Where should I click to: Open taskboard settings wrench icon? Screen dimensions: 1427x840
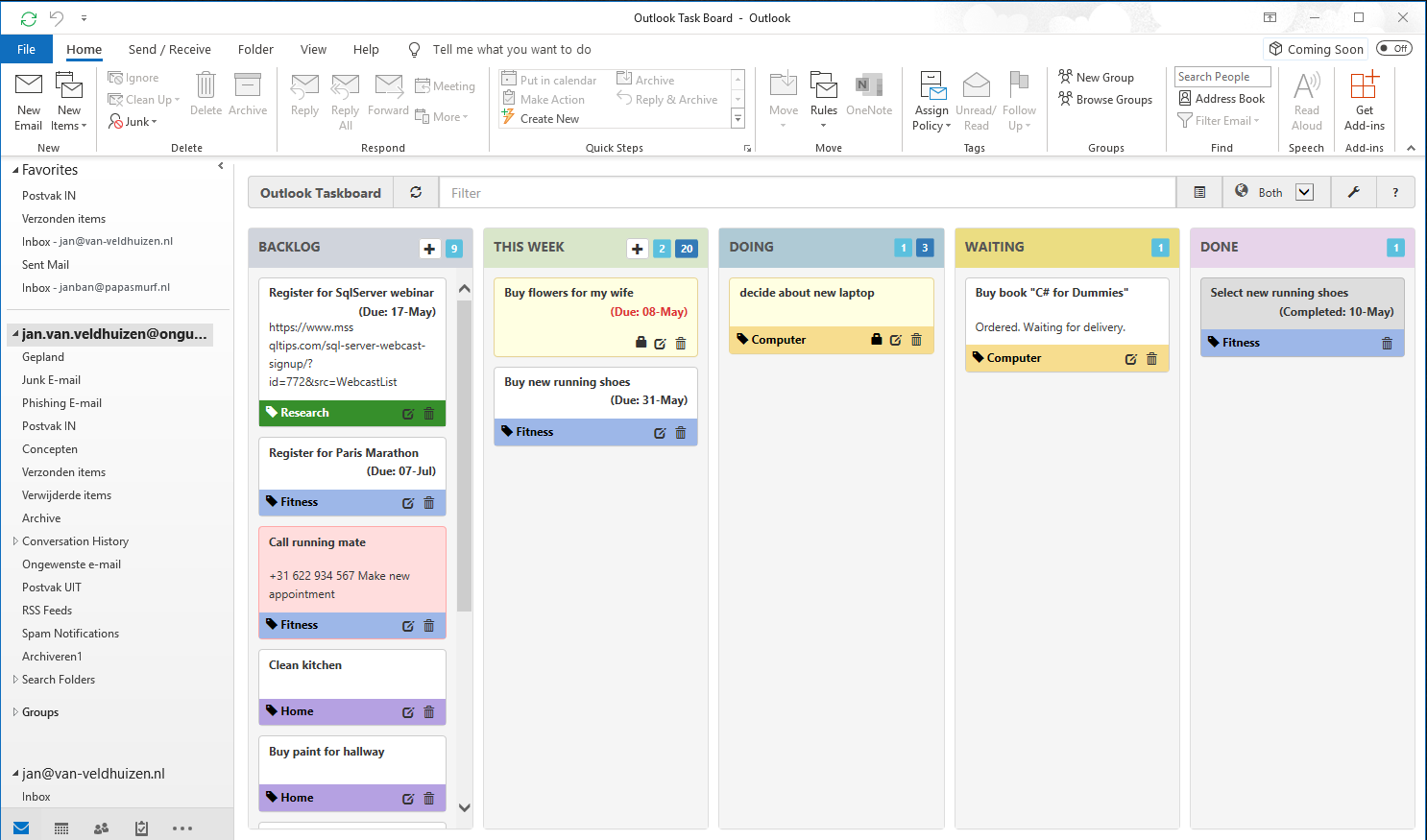[1353, 192]
